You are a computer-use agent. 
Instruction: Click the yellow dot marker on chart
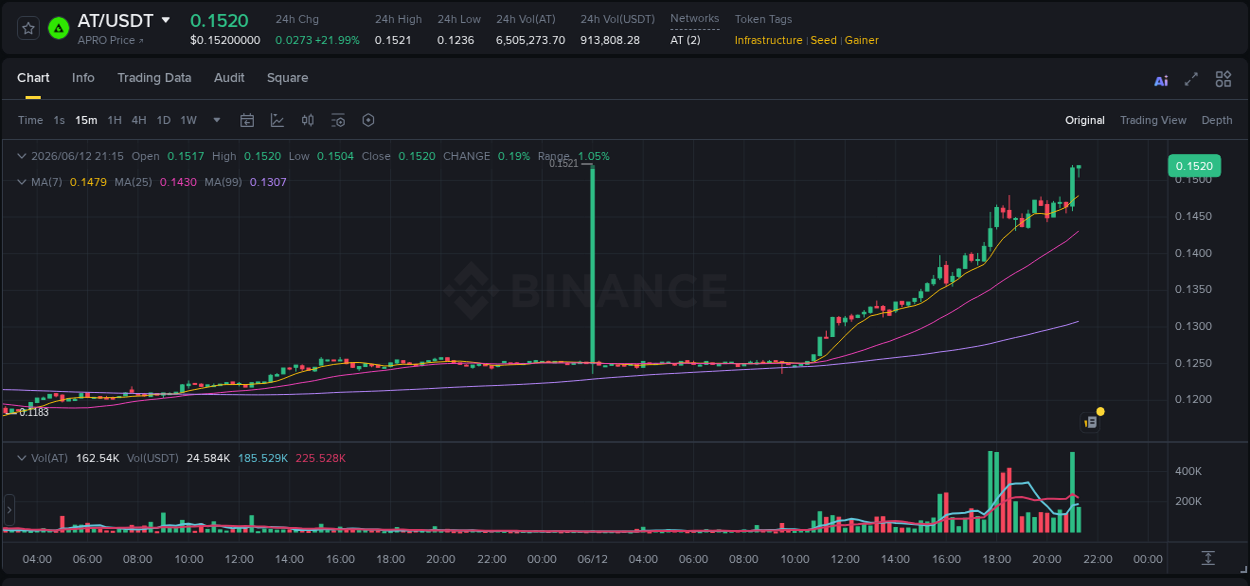pyautogui.click(x=1100, y=411)
